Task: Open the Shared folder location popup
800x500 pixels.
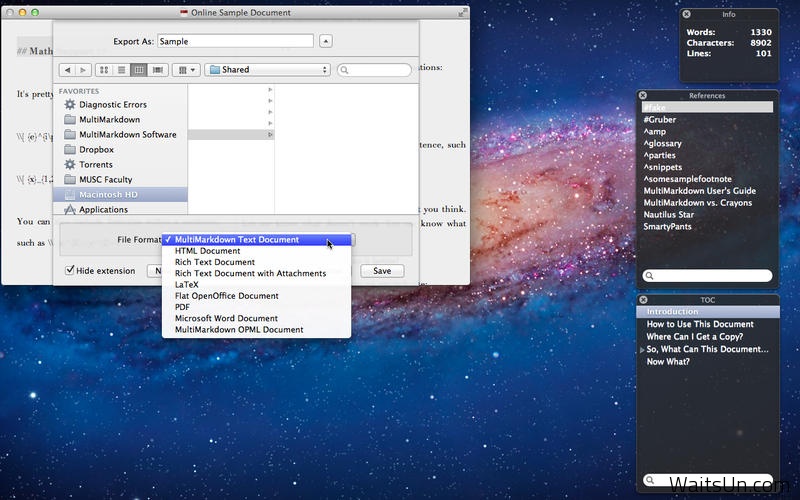Action: pos(267,70)
